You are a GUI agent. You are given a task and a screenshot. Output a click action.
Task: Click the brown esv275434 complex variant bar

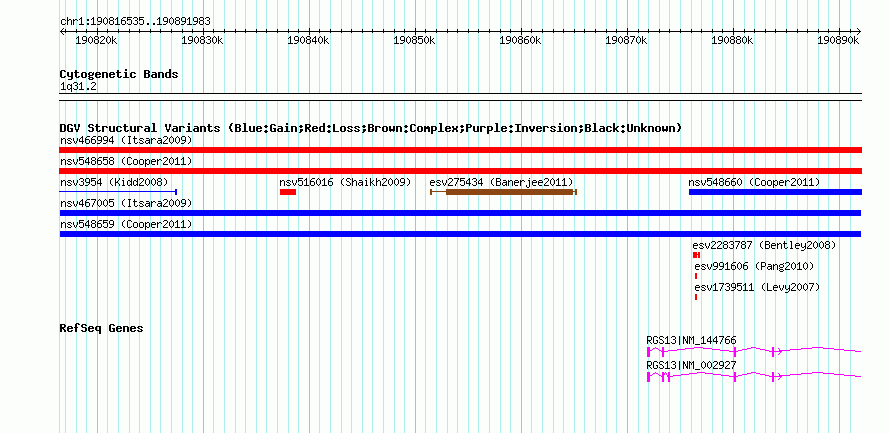tap(503, 192)
